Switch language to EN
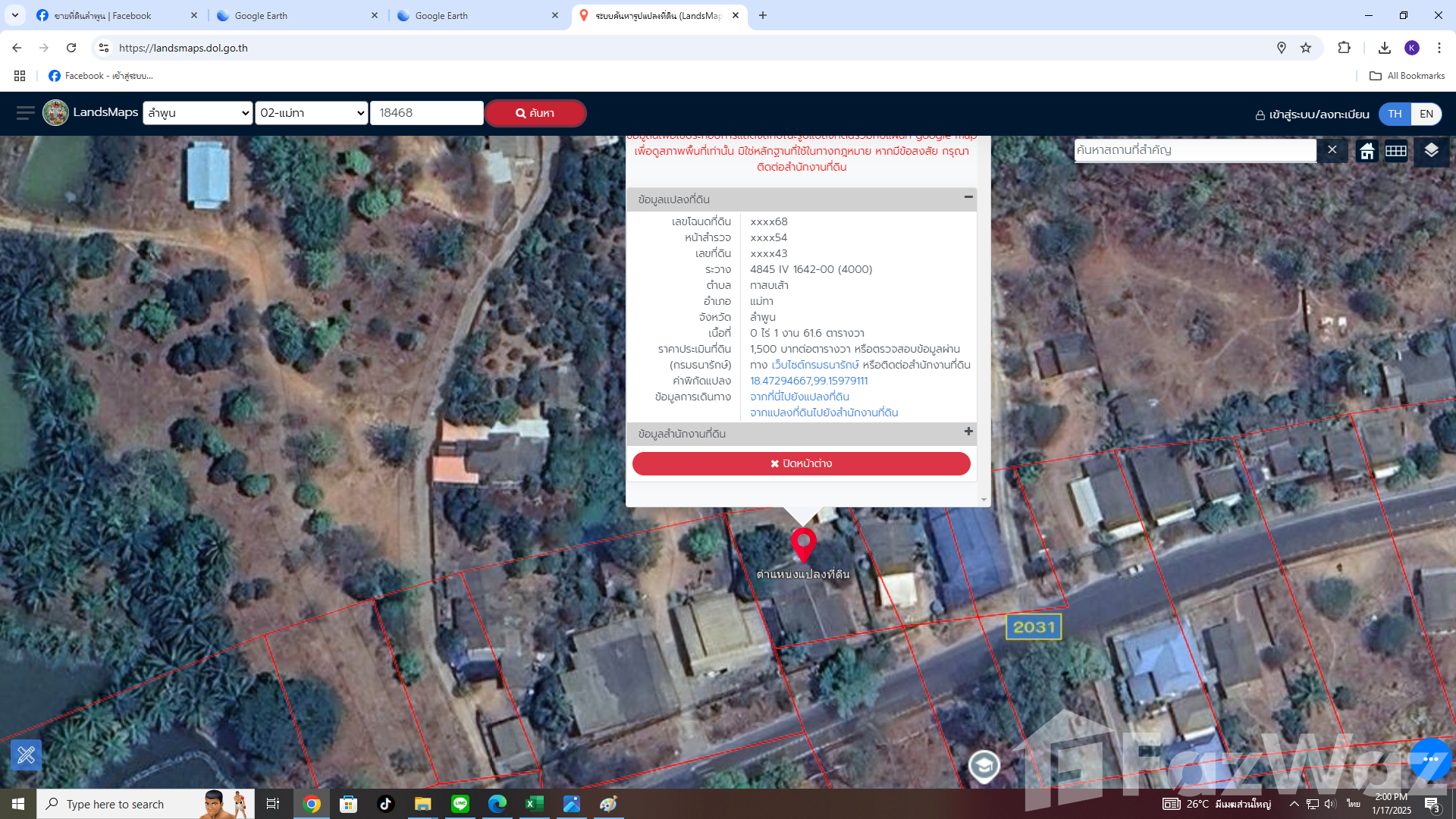The width and height of the screenshot is (1456, 819). click(x=1426, y=114)
